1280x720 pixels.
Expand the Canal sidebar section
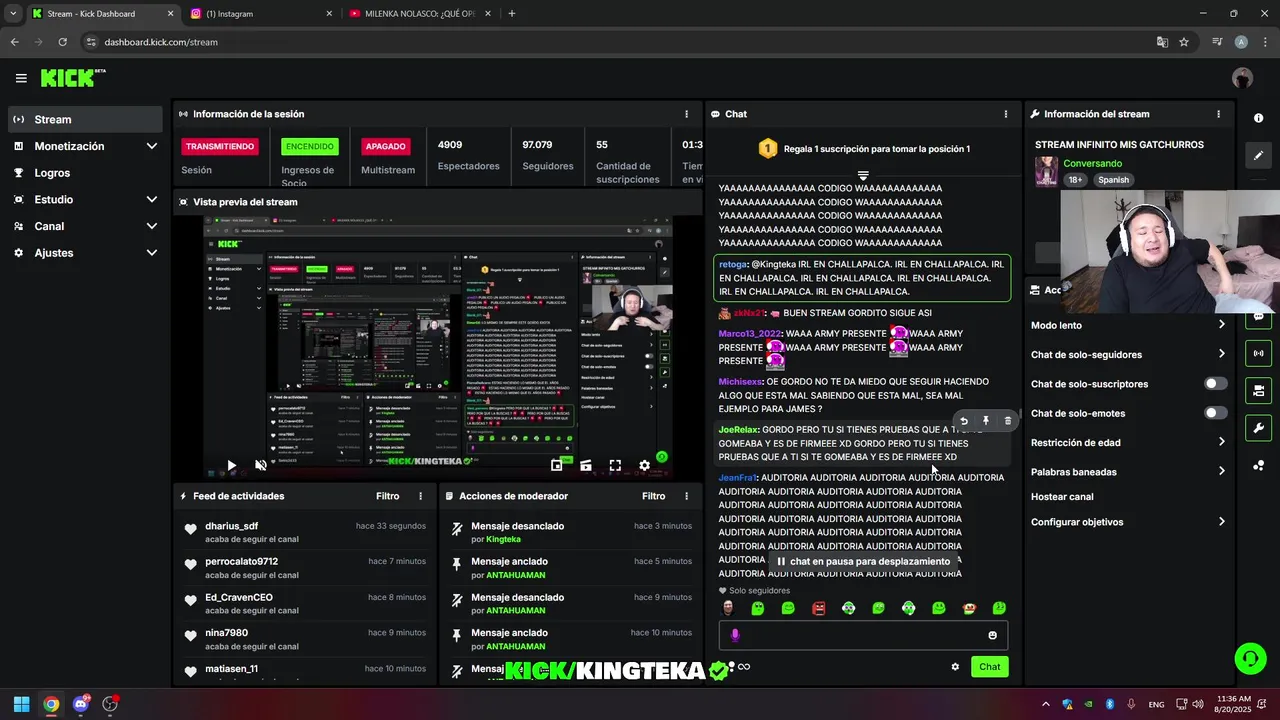coord(85,226)
